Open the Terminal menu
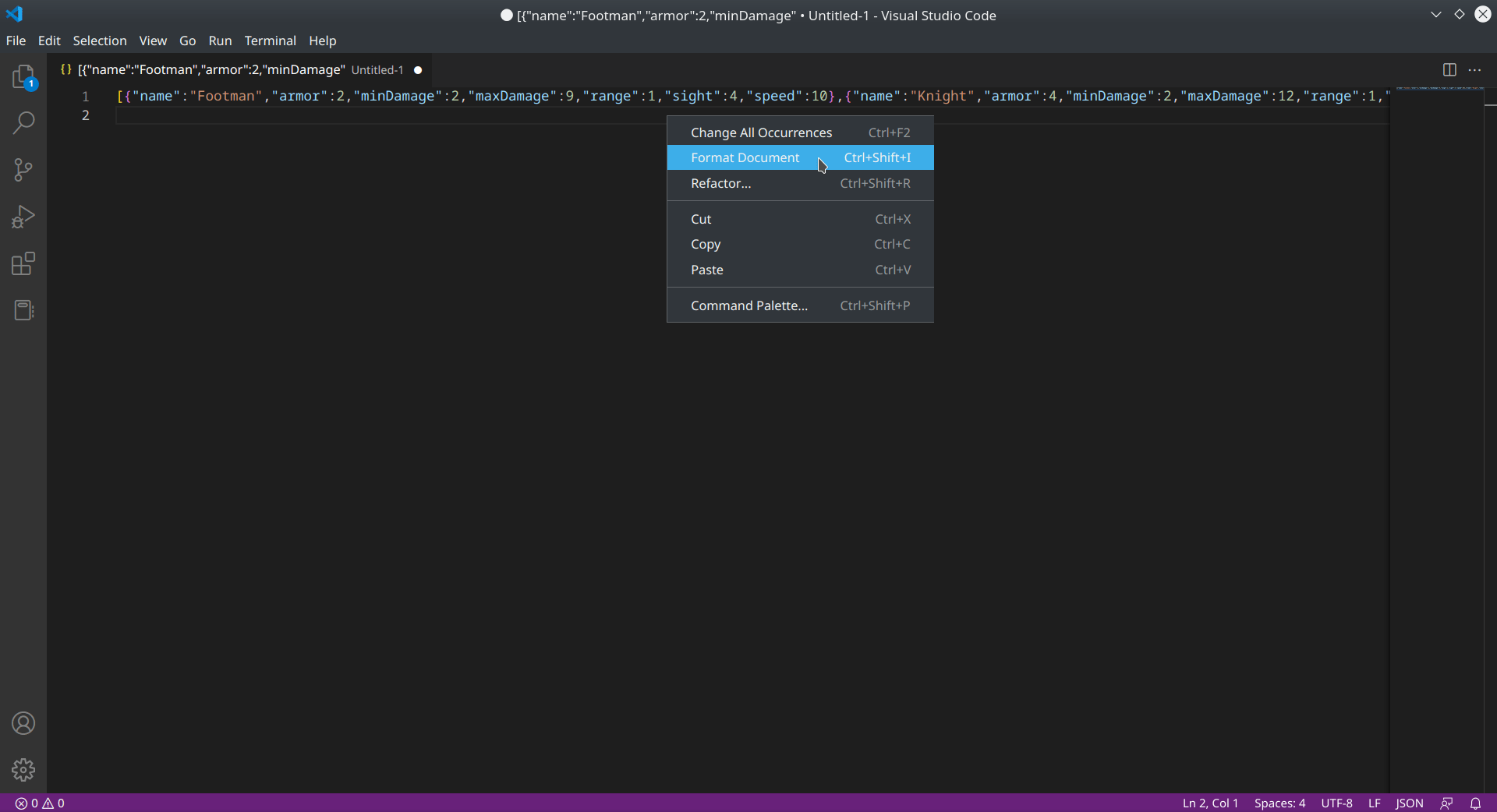 [x=271, y=41]
